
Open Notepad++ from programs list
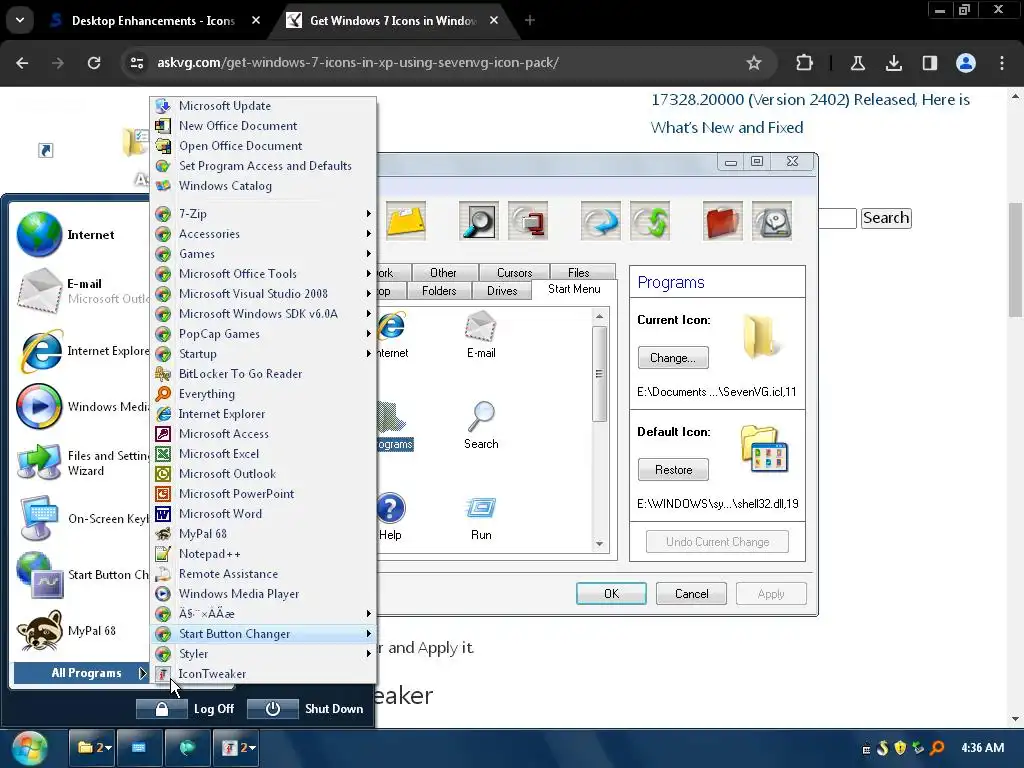click(264, 554)
